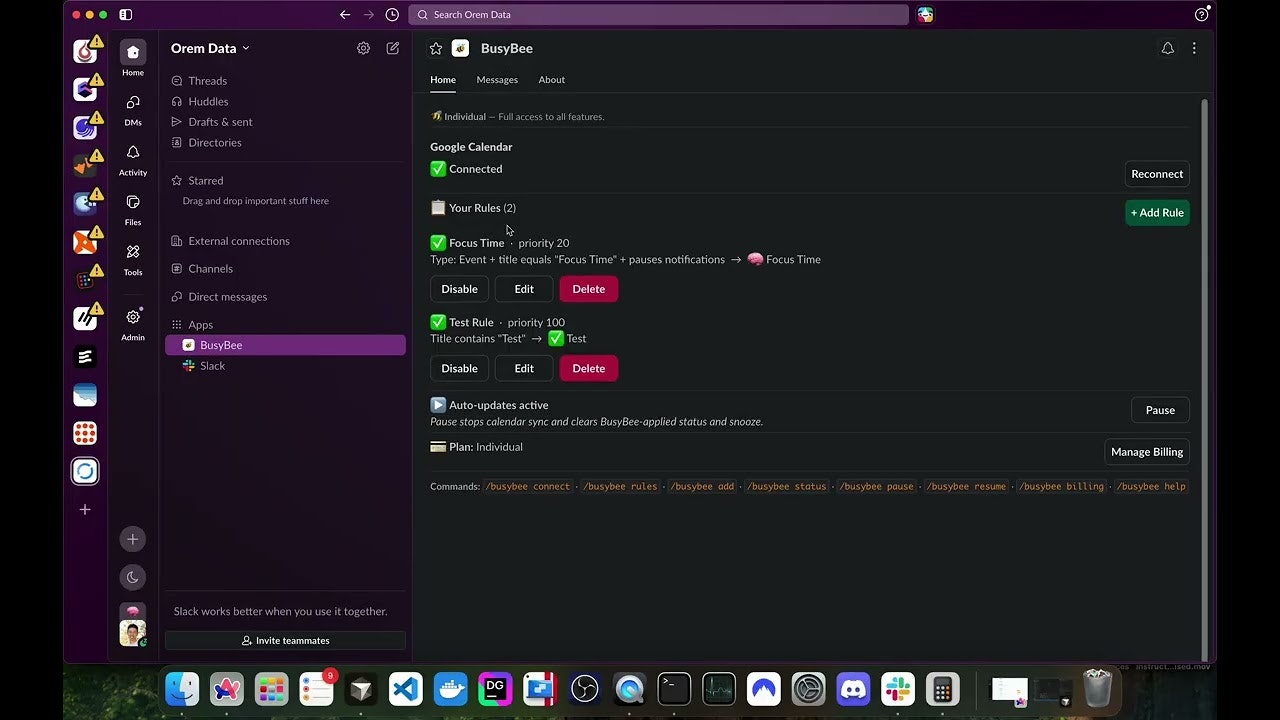Screen dimensions: 1280x720
Task: Toggle the sidebar layout icon in title bar
Action: coord(125,15)
